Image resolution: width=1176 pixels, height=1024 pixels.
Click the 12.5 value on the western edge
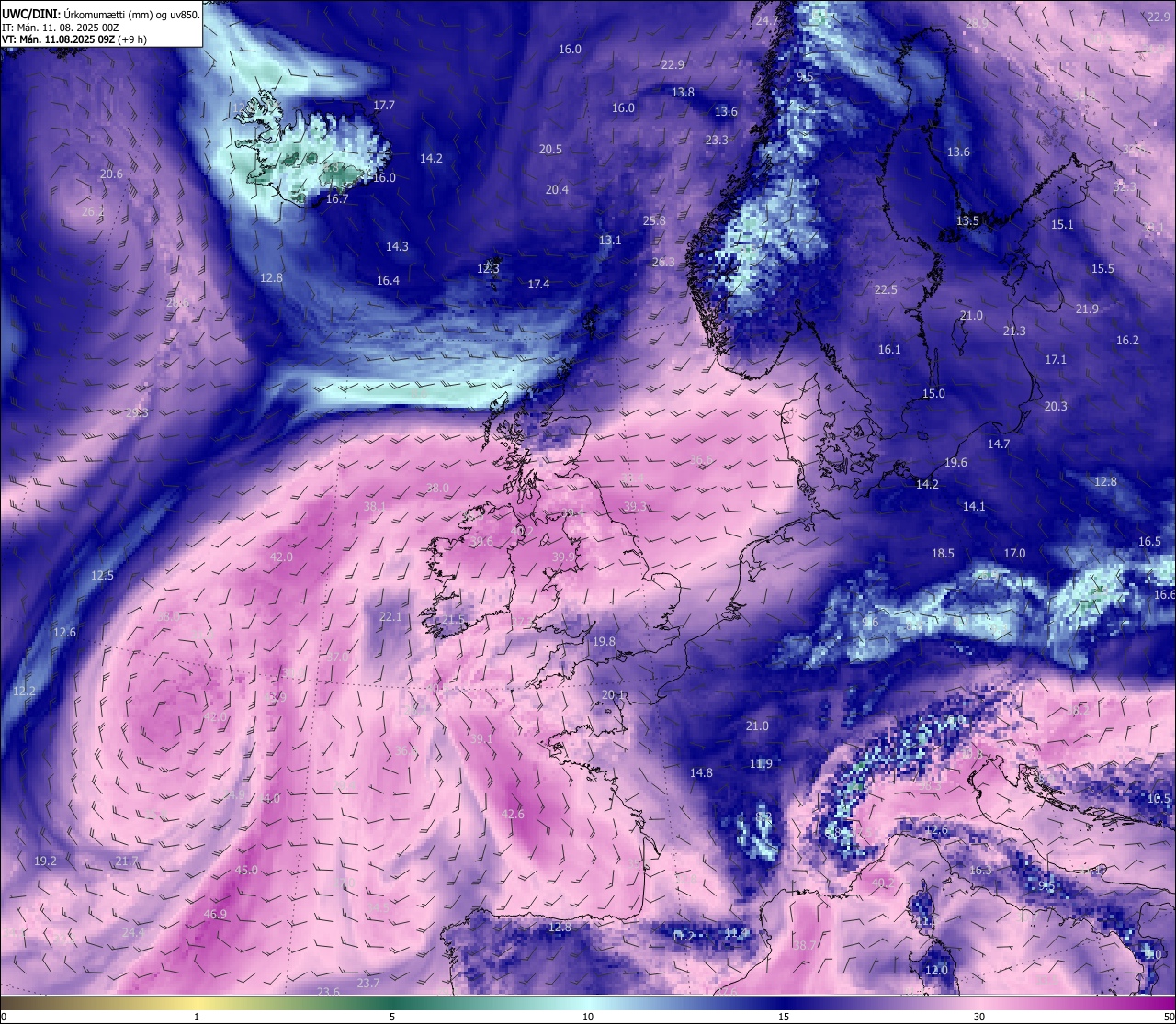pyautogui.click(x=102, y=576)
